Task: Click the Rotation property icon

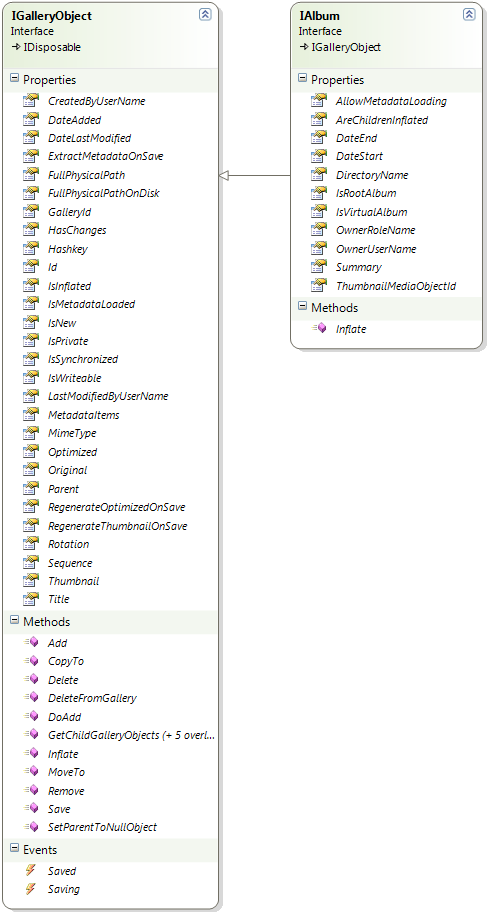Action: [x=30, y=544]
